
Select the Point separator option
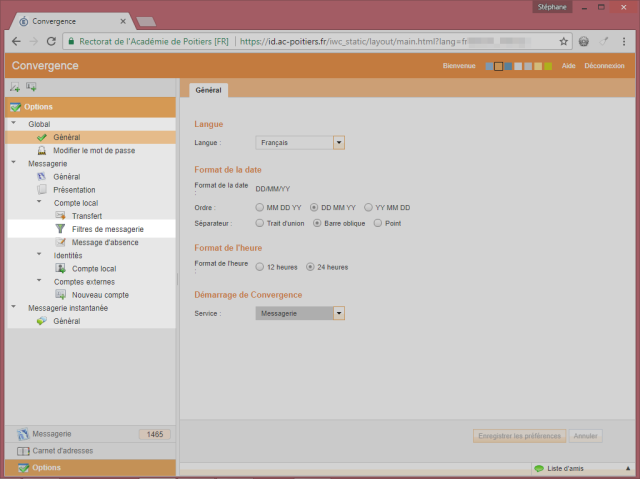[377, 223]
